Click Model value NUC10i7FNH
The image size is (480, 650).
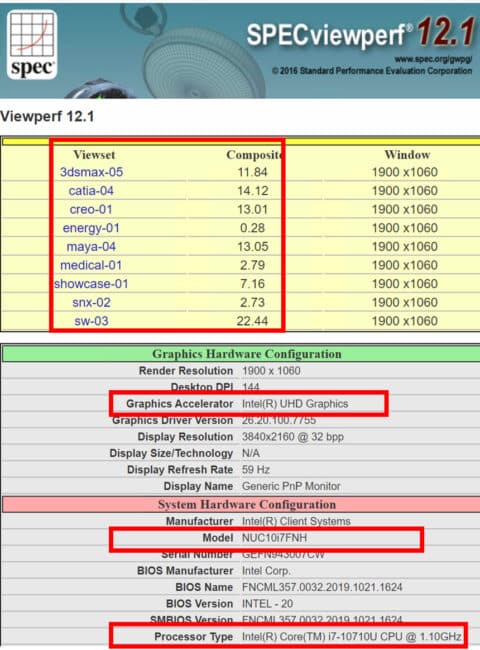coord(274,538)
